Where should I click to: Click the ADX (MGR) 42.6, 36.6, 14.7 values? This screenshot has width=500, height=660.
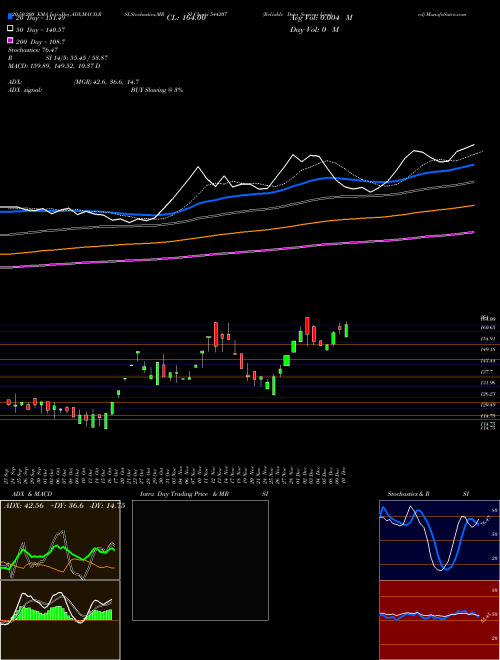pyautogui.click(x=106, y=82)
